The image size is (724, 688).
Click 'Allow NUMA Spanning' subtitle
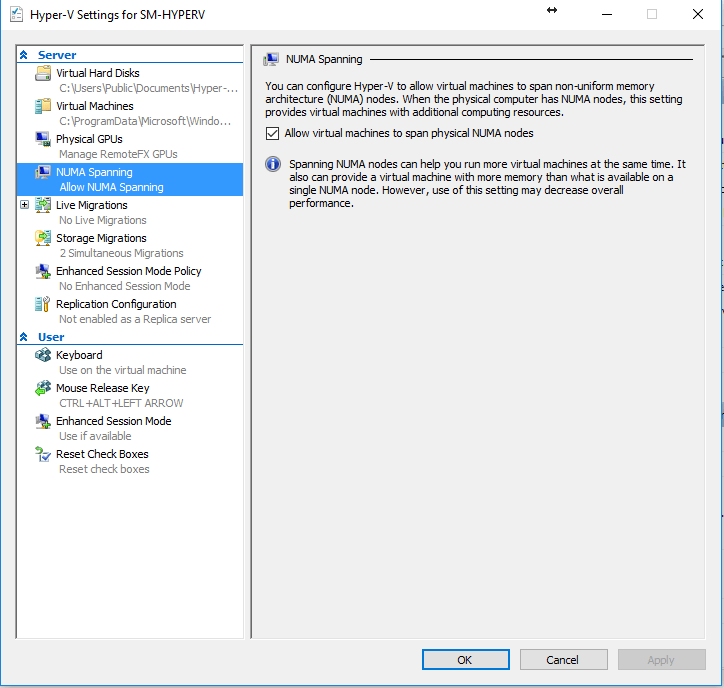click(111, 187)
